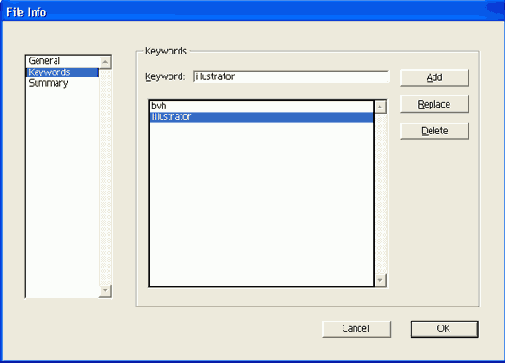Click the Add button

(434, 78)
